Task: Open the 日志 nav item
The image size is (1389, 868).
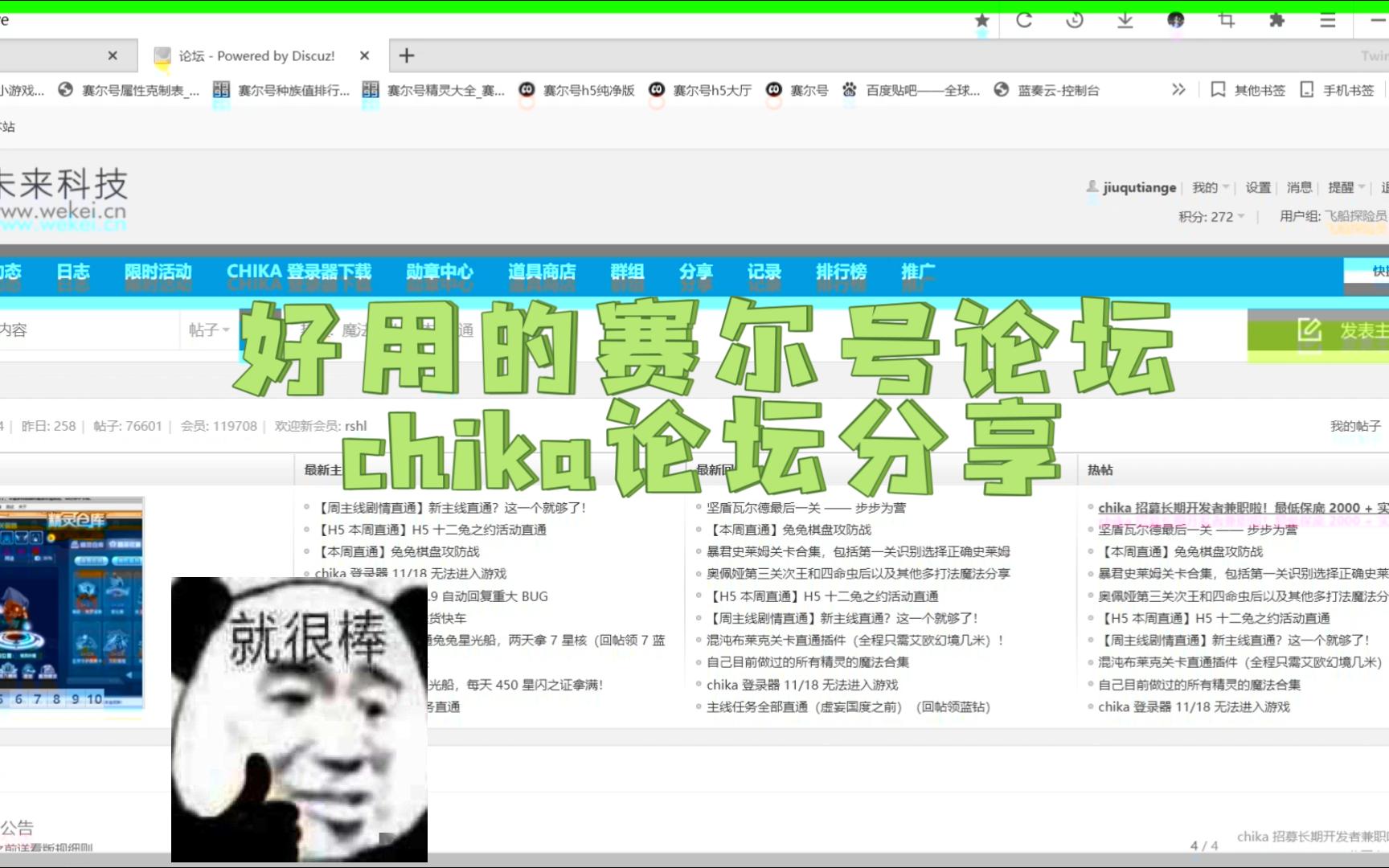Action: point(73,272)
